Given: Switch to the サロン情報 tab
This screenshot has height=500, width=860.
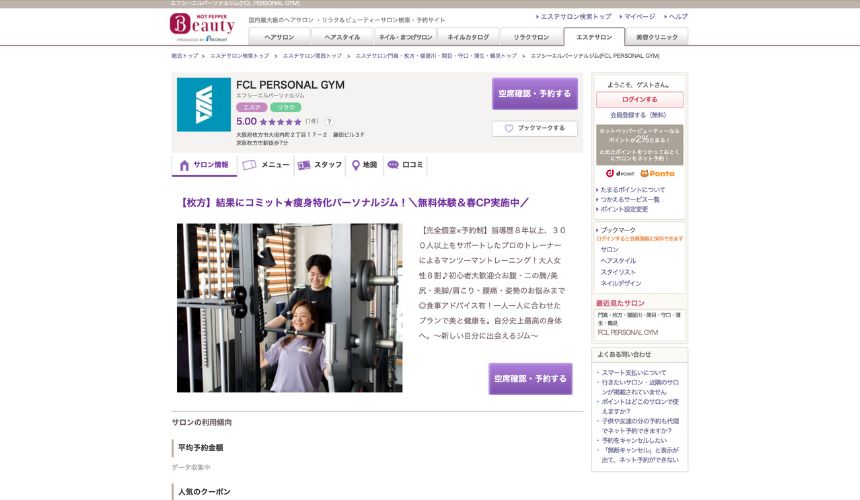Looking at the screenshot, I should click(204, 165).
